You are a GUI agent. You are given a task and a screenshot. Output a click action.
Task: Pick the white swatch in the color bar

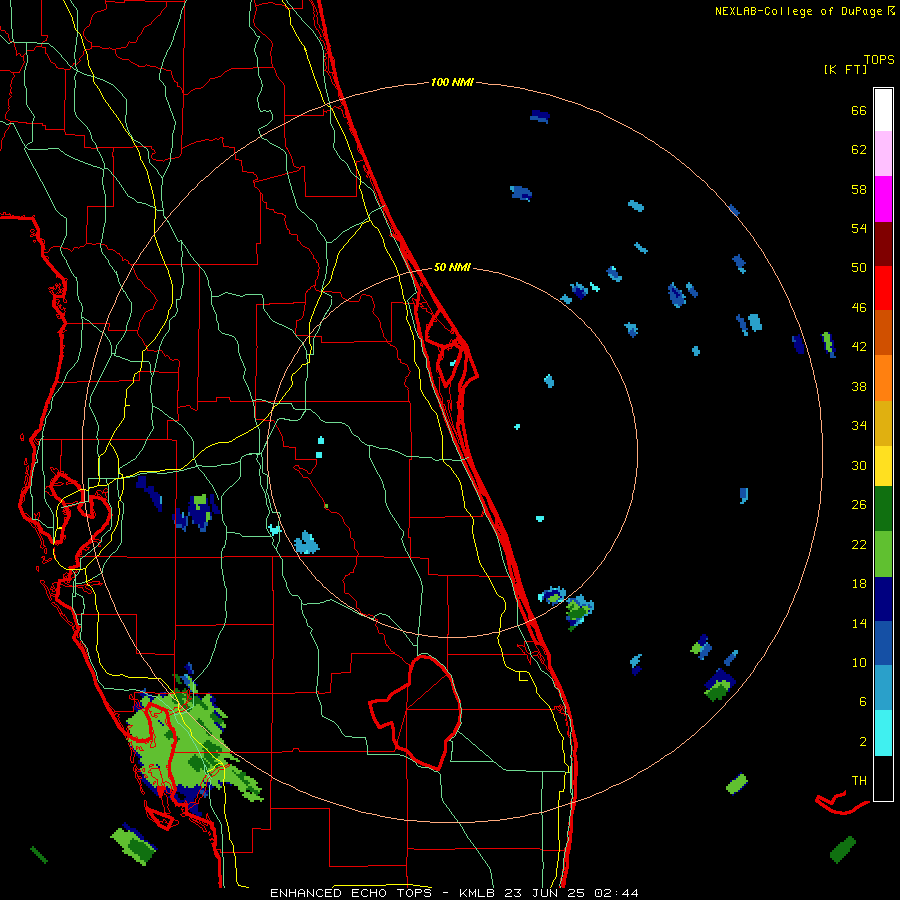point(883,110)
